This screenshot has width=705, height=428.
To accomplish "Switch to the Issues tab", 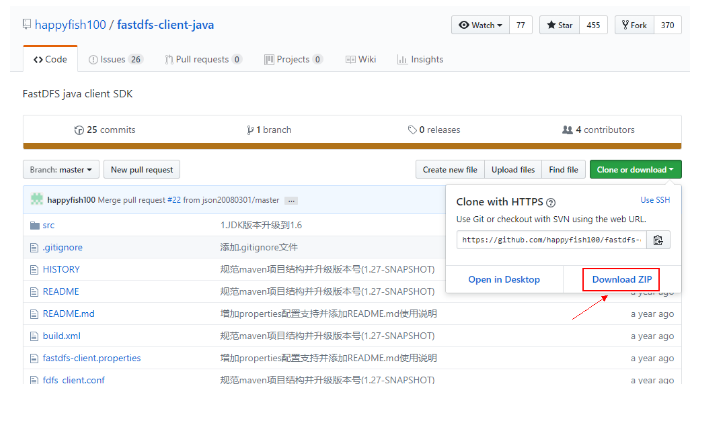I will [116, 59].
